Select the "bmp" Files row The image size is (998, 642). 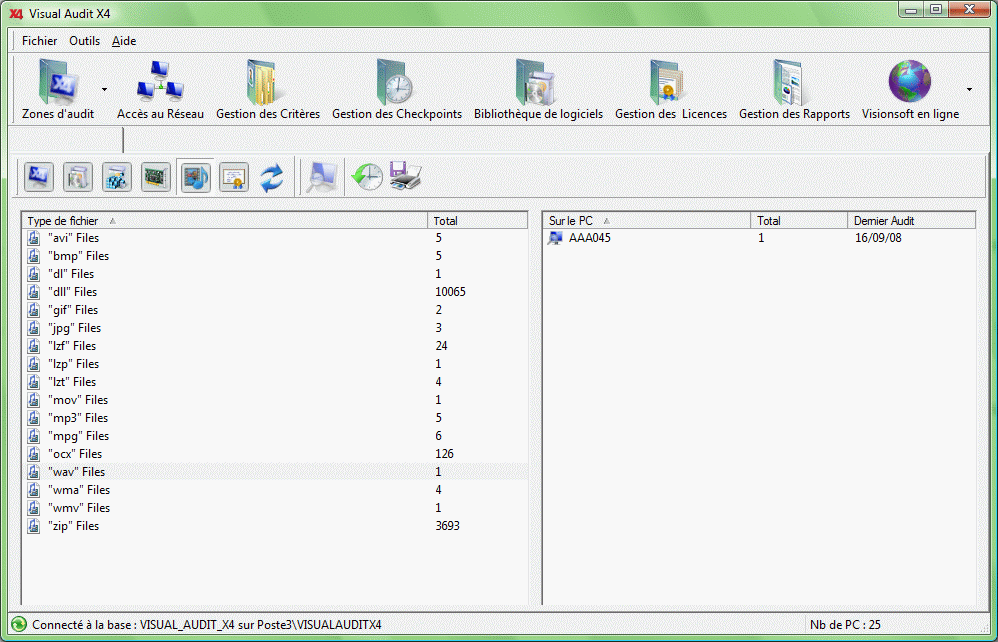coord(275,256)
